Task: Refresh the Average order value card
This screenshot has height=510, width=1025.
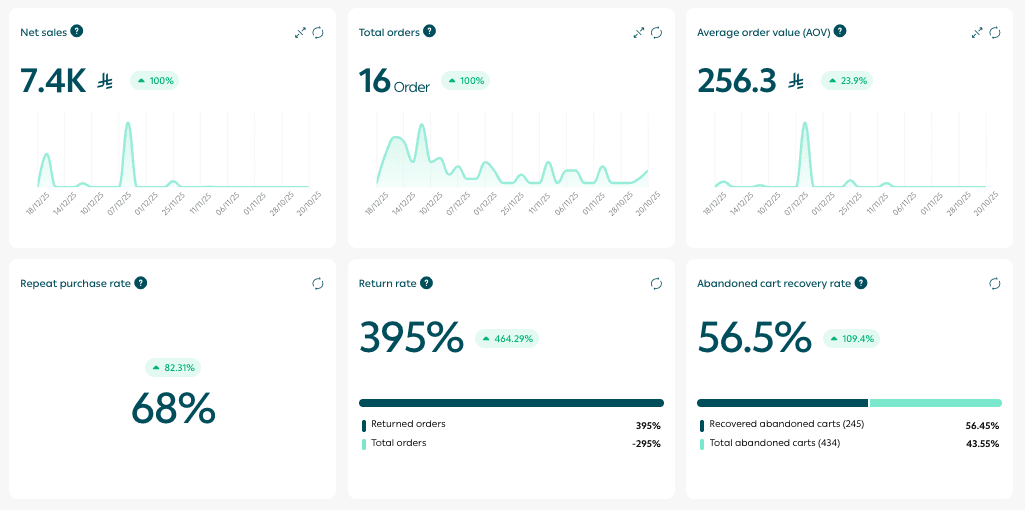Action: tap(995, 32)
